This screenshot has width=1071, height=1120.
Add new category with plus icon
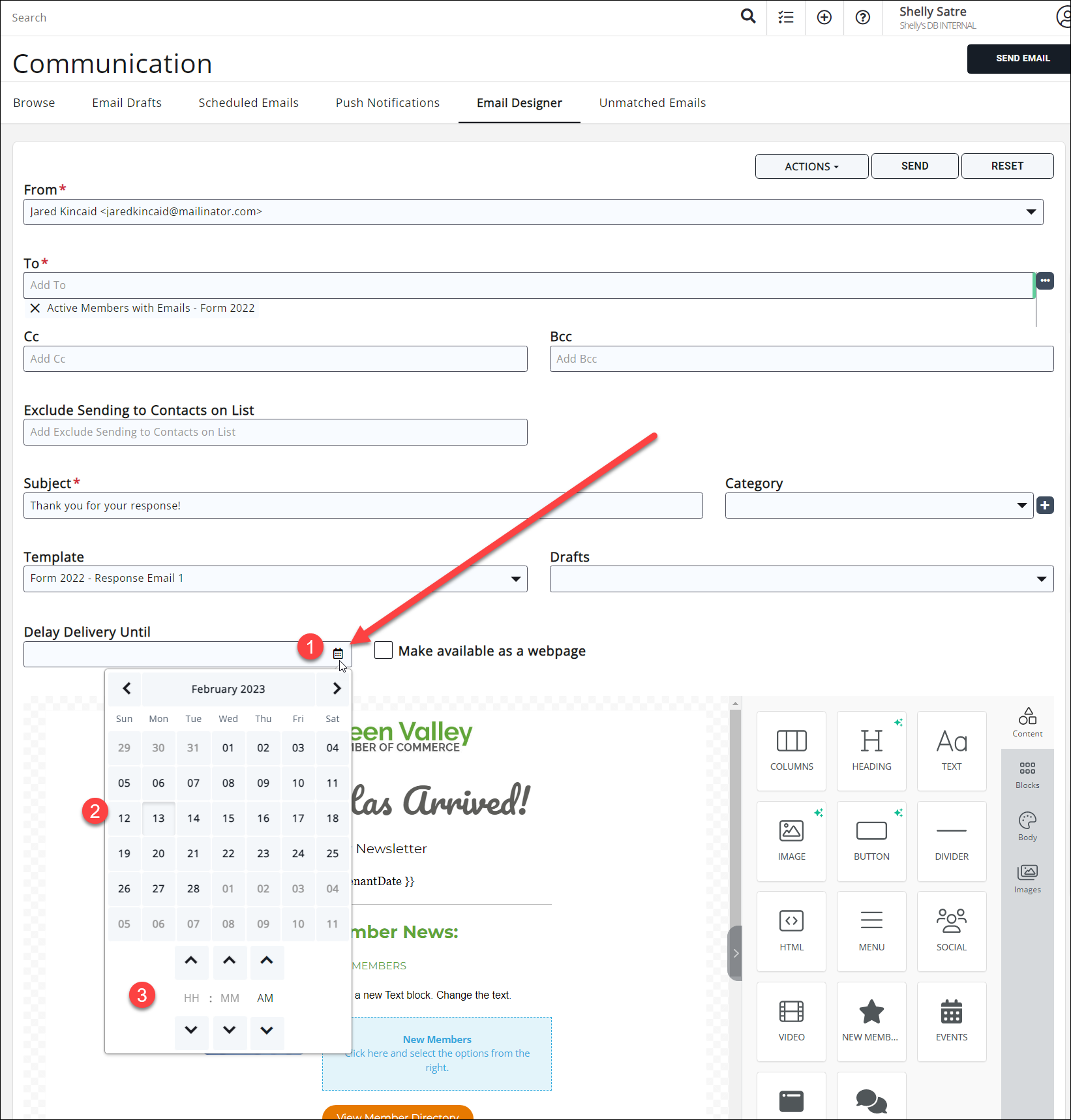coord(1045,506)
